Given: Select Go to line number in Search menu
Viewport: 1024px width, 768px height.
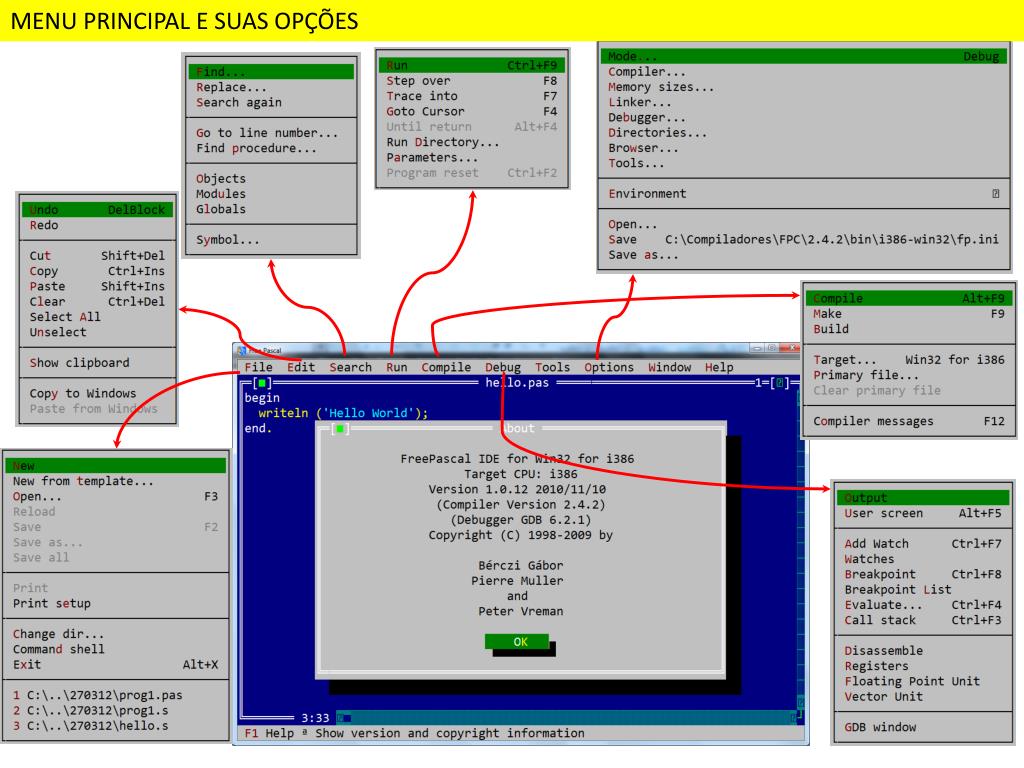Looking at the screenshot, I should pyautogui.click(x=271, y=133).
